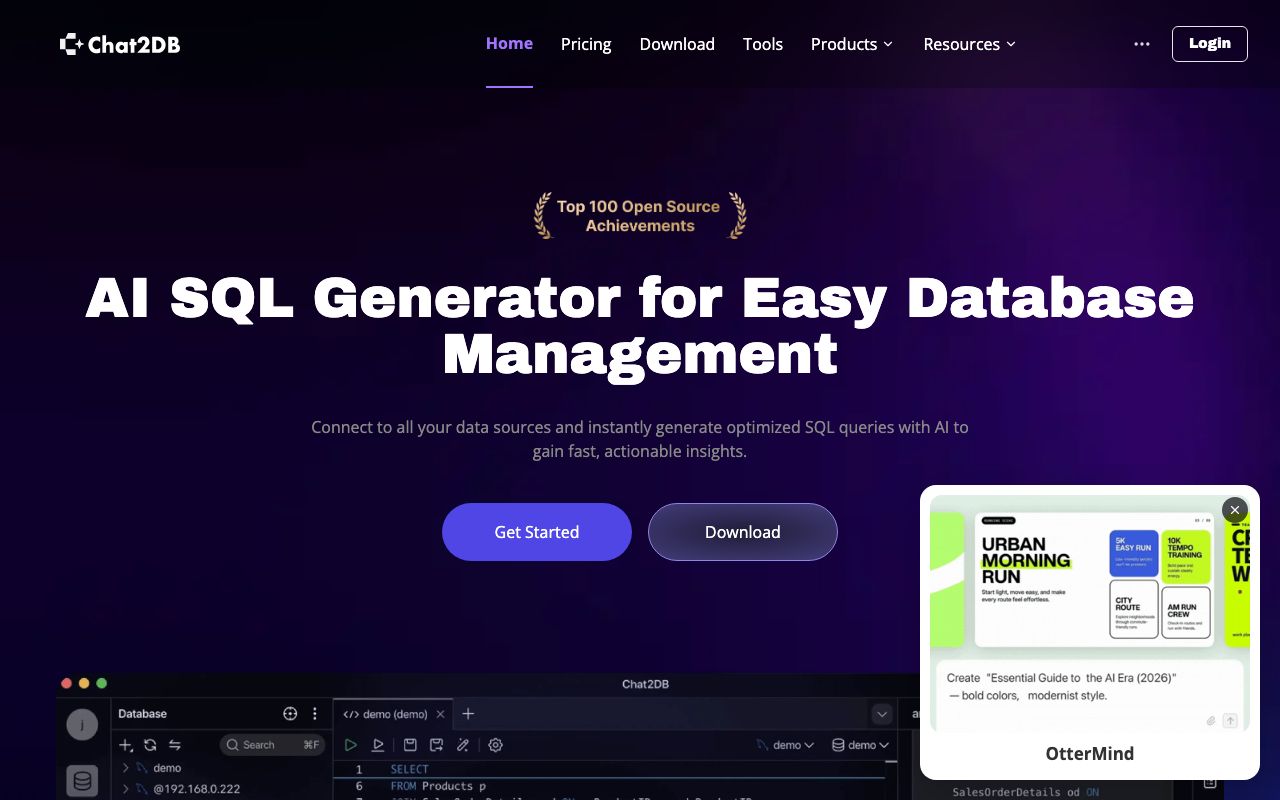Image resolution: width=1280 pixels, height=800 pixels.
Task: Click the SELECT keyword on line 1
Action: (x=409, y=769)
